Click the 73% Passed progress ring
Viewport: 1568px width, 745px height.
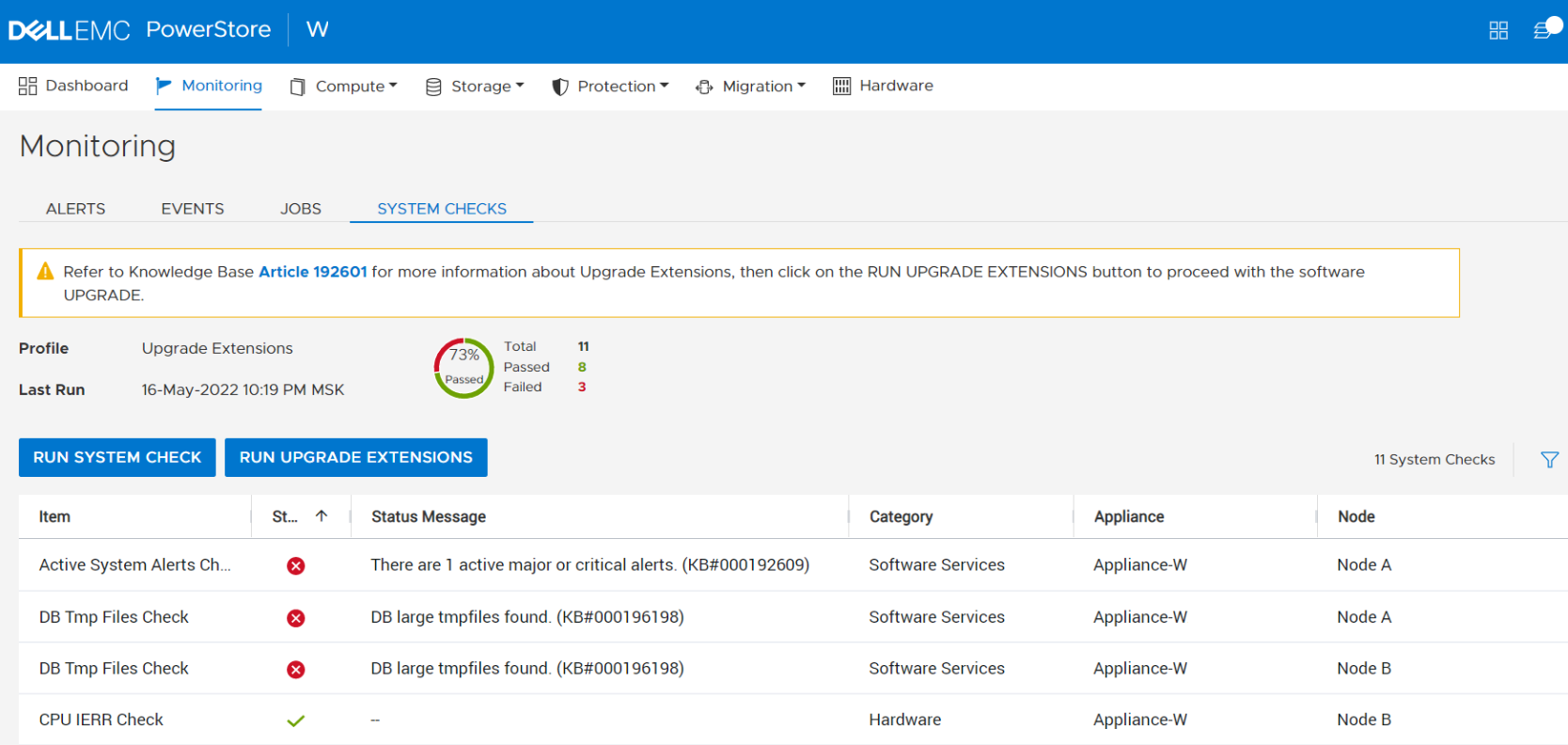point(463,368)
